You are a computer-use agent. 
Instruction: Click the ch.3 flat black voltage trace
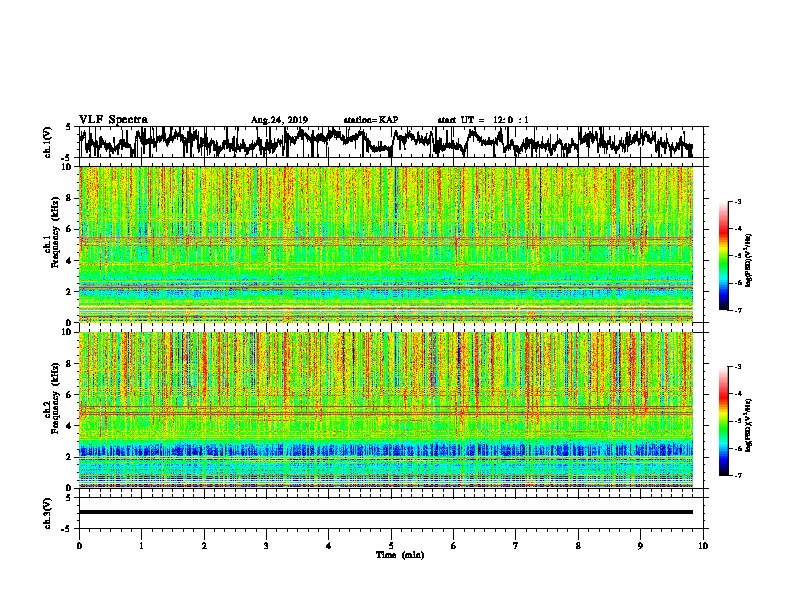pyautogui.click(x=386, y=512)
